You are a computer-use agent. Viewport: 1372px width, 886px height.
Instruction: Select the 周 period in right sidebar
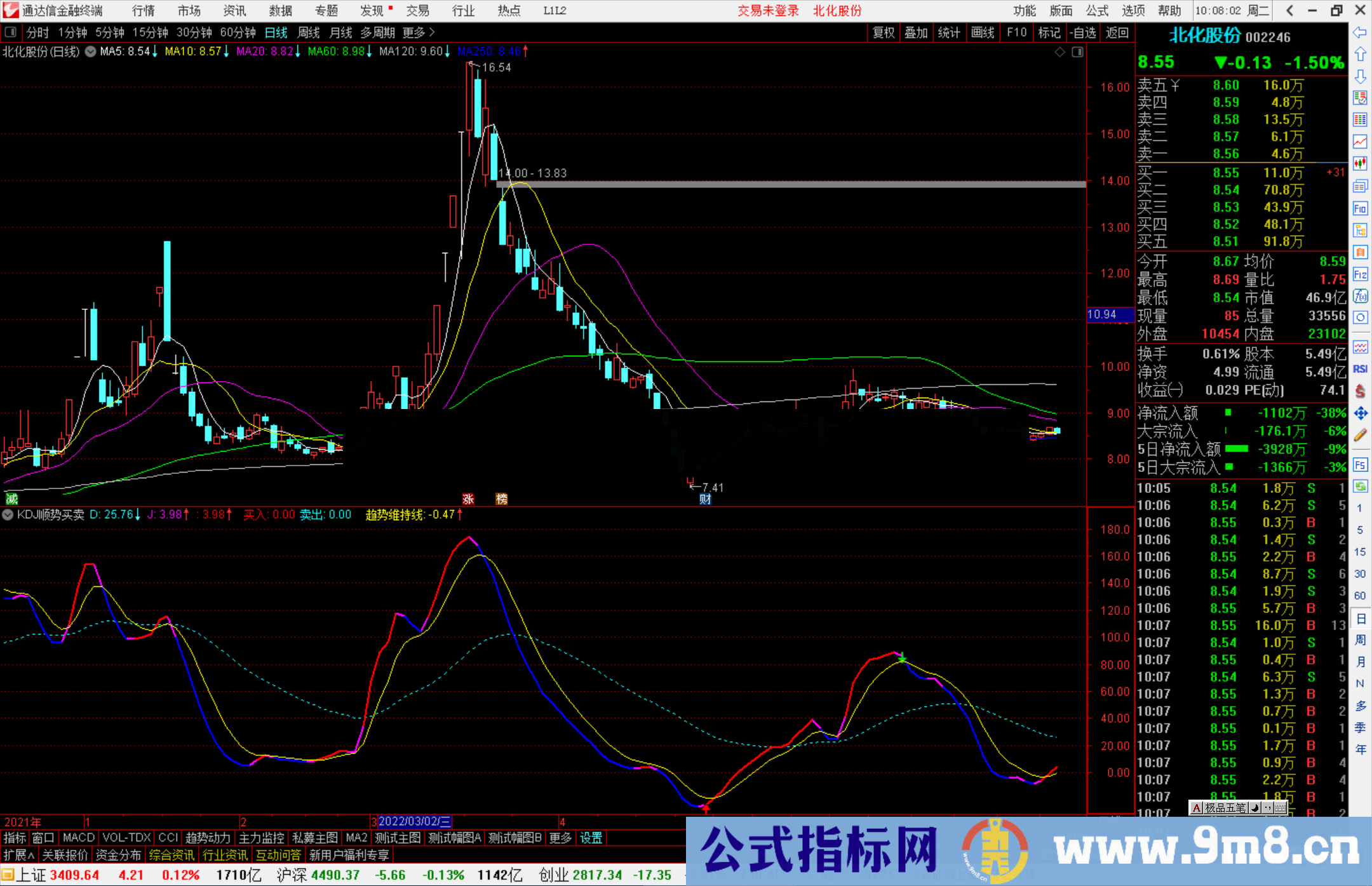pos(1360,640)
